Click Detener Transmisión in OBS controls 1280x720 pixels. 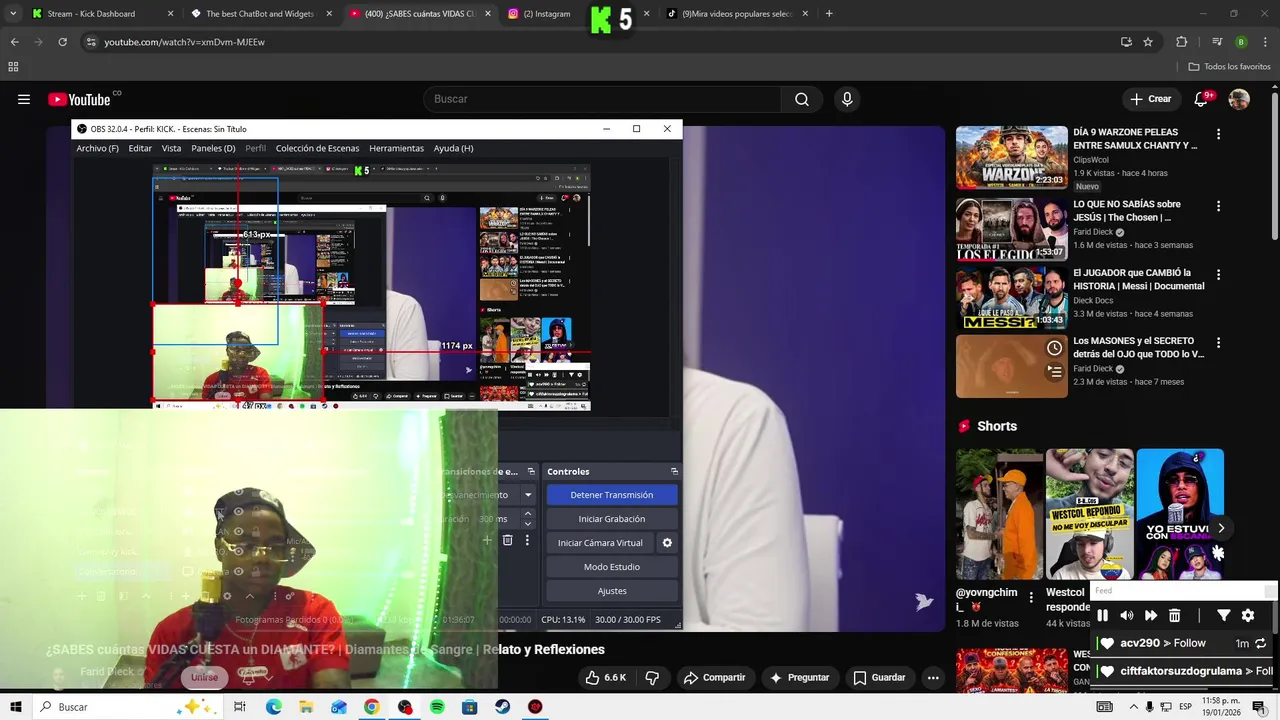point(611,495)
